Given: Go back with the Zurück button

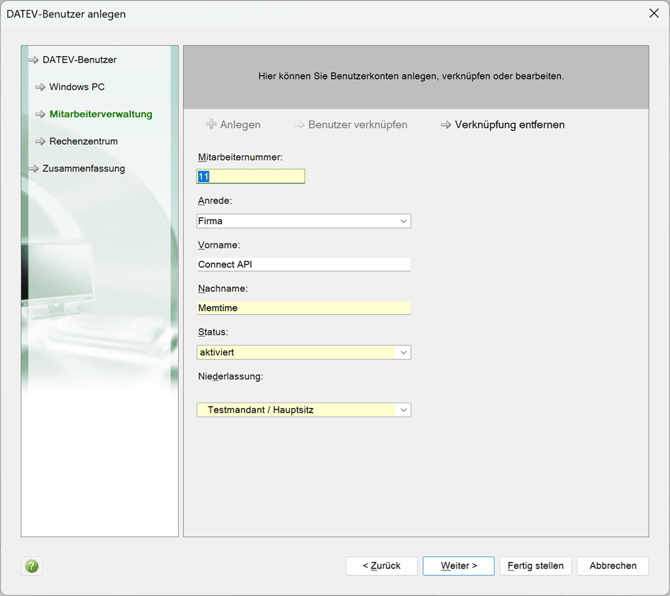Looking at the screenshot, I should 381,566.
